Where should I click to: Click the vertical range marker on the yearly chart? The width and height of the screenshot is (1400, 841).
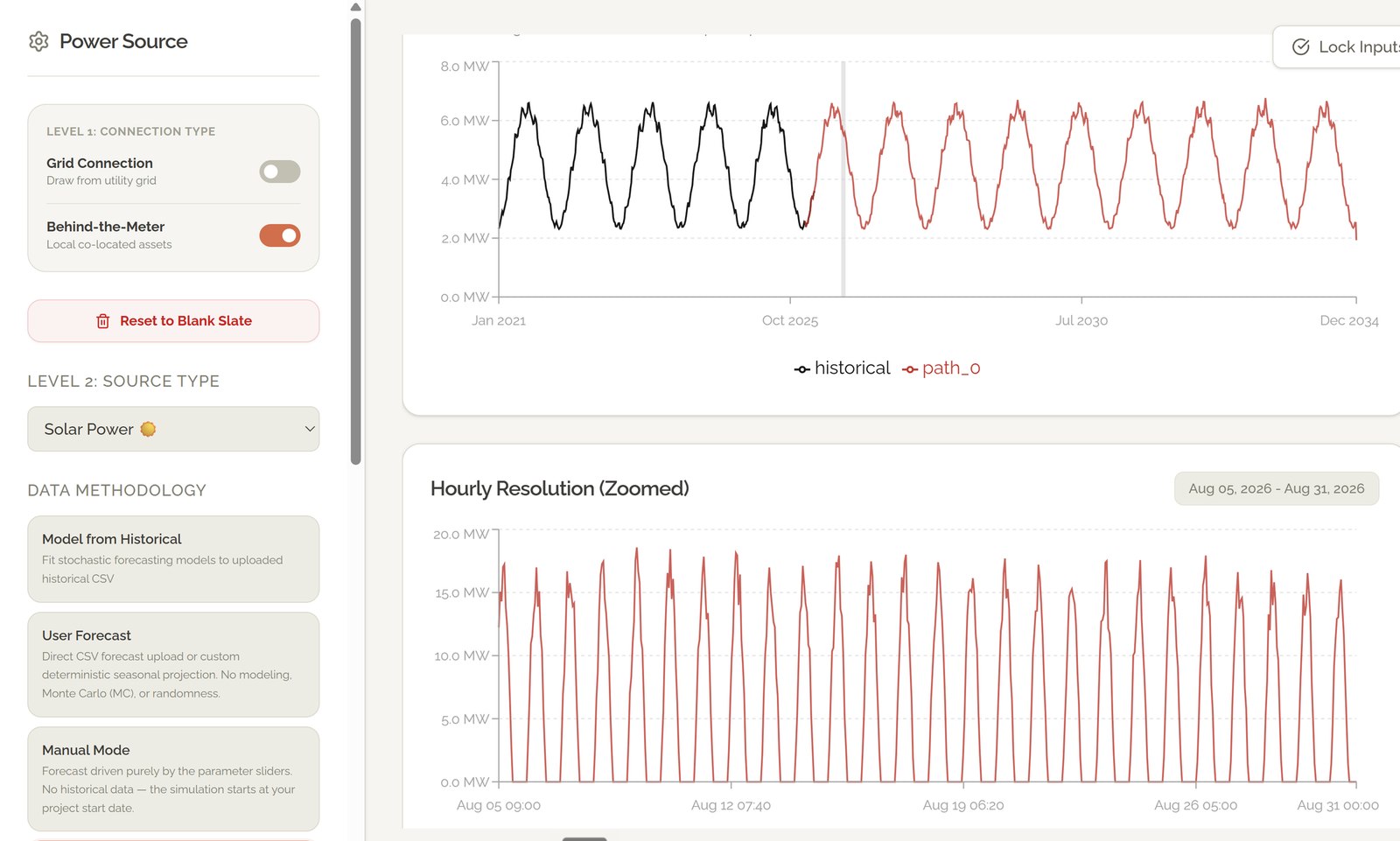click(x=843, y=179)
